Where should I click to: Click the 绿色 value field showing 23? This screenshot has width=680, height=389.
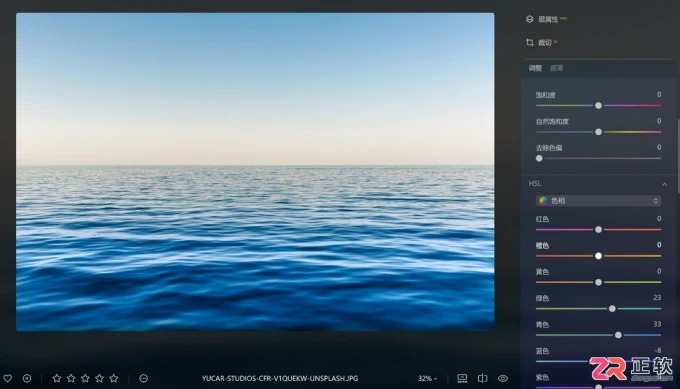(657, 297)
